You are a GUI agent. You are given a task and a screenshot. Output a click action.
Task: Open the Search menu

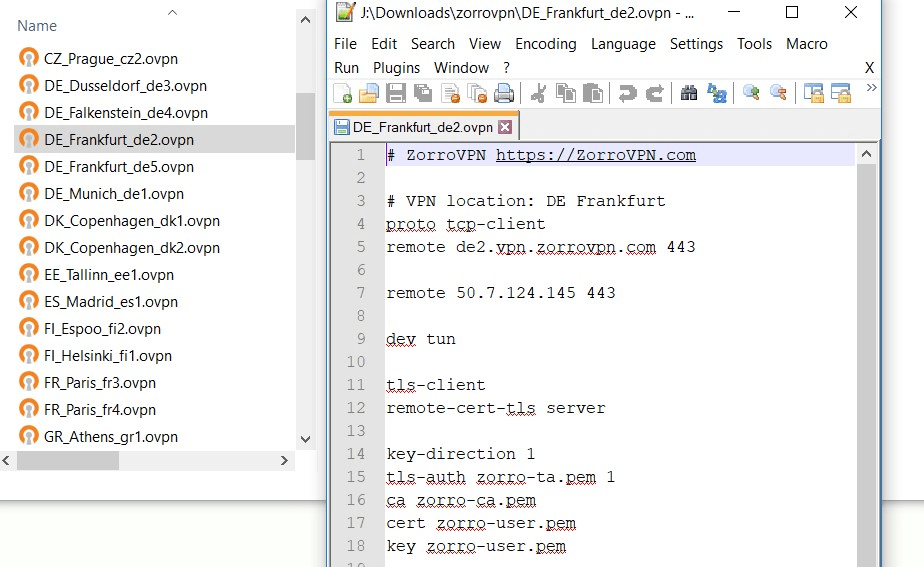(433, 44)
